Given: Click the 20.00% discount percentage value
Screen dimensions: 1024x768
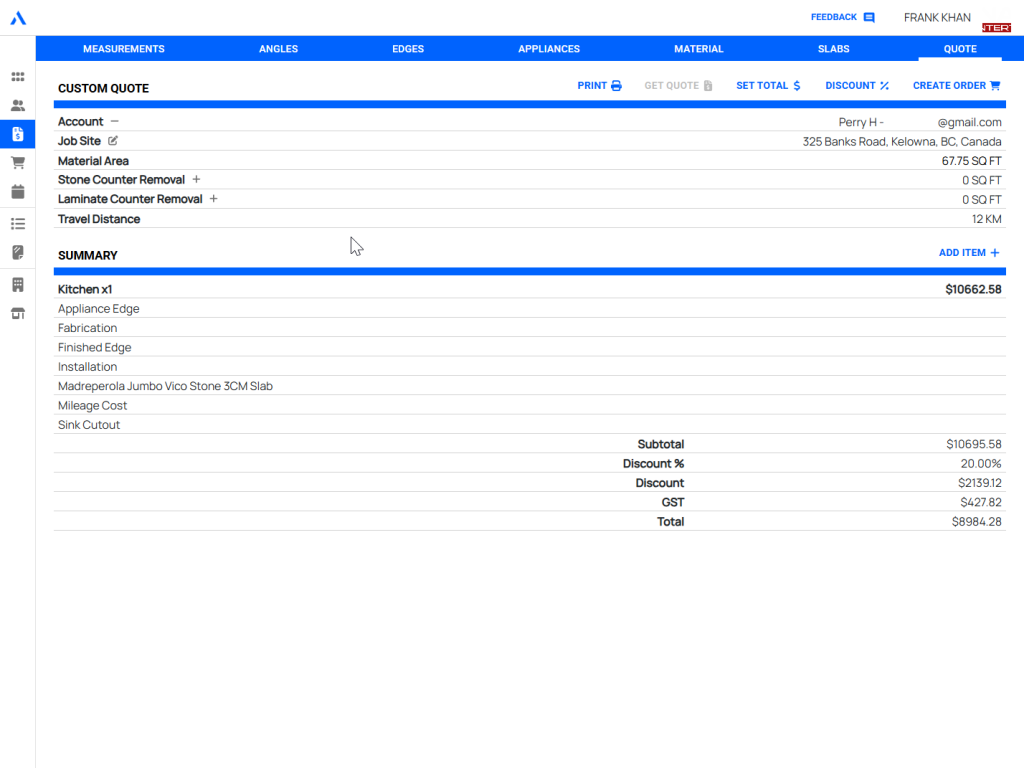Looking at the screenshot, I should pyautogui.click(x=981, y=464).
